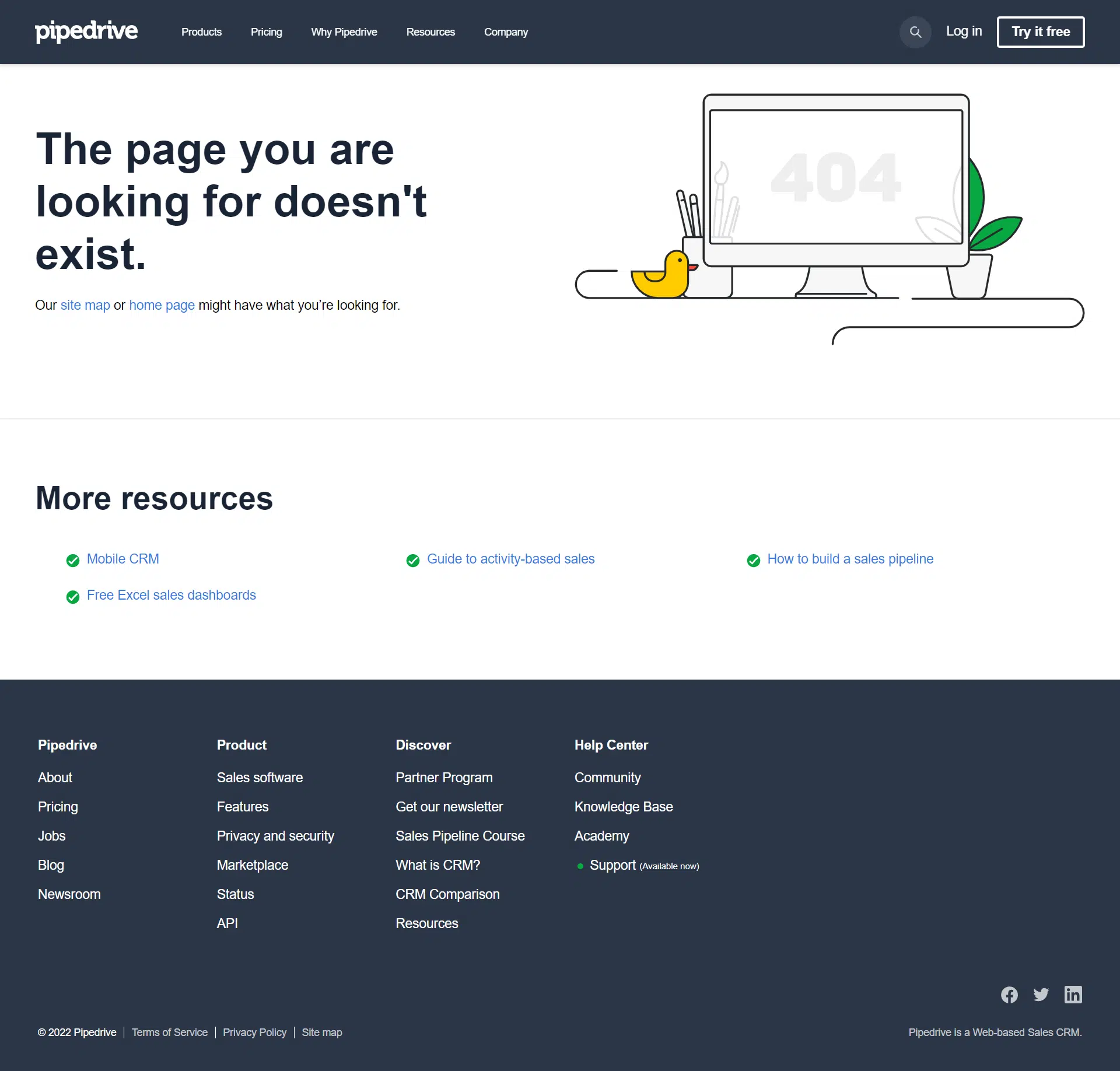Click Log in
The image size is (1120, 1071).
(964, 32)
